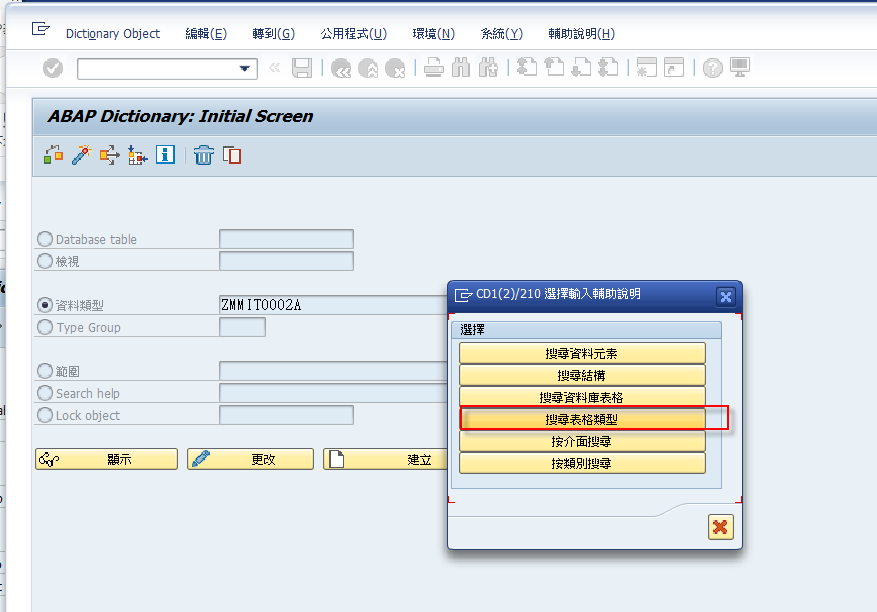Click the 搜尋表格類型 button in the dialog
877x612 pixels.
(x=581, y=418)
